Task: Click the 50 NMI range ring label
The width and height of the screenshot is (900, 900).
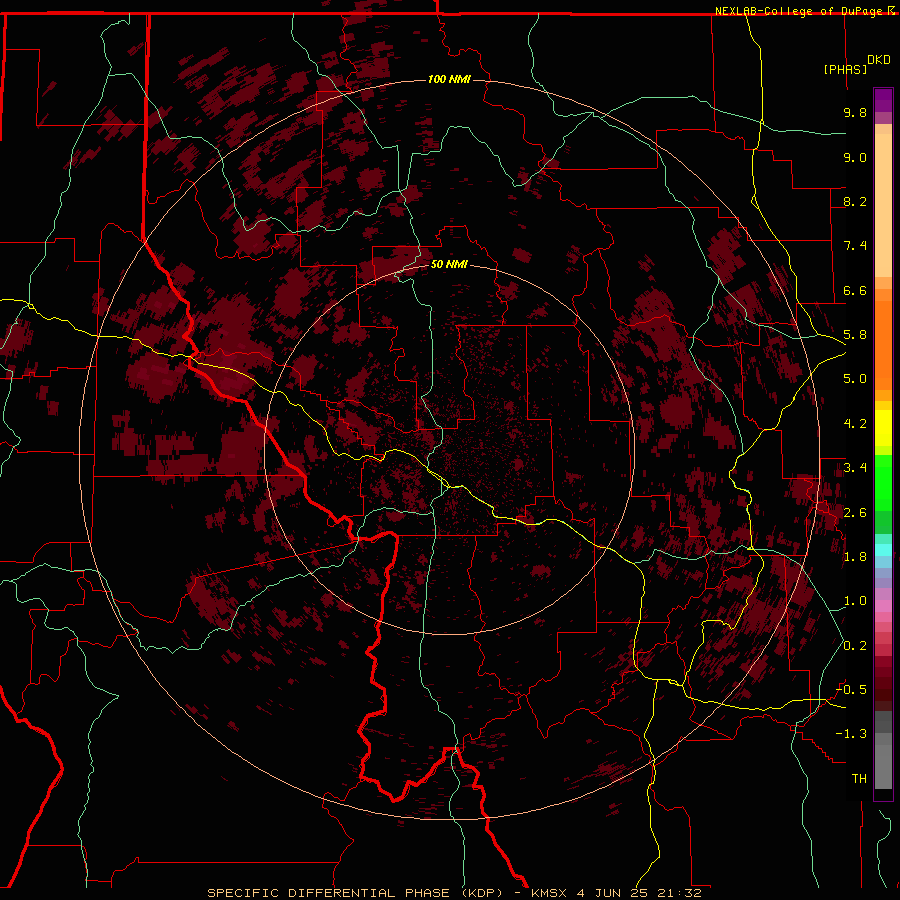Action: (x=449, y=264)
